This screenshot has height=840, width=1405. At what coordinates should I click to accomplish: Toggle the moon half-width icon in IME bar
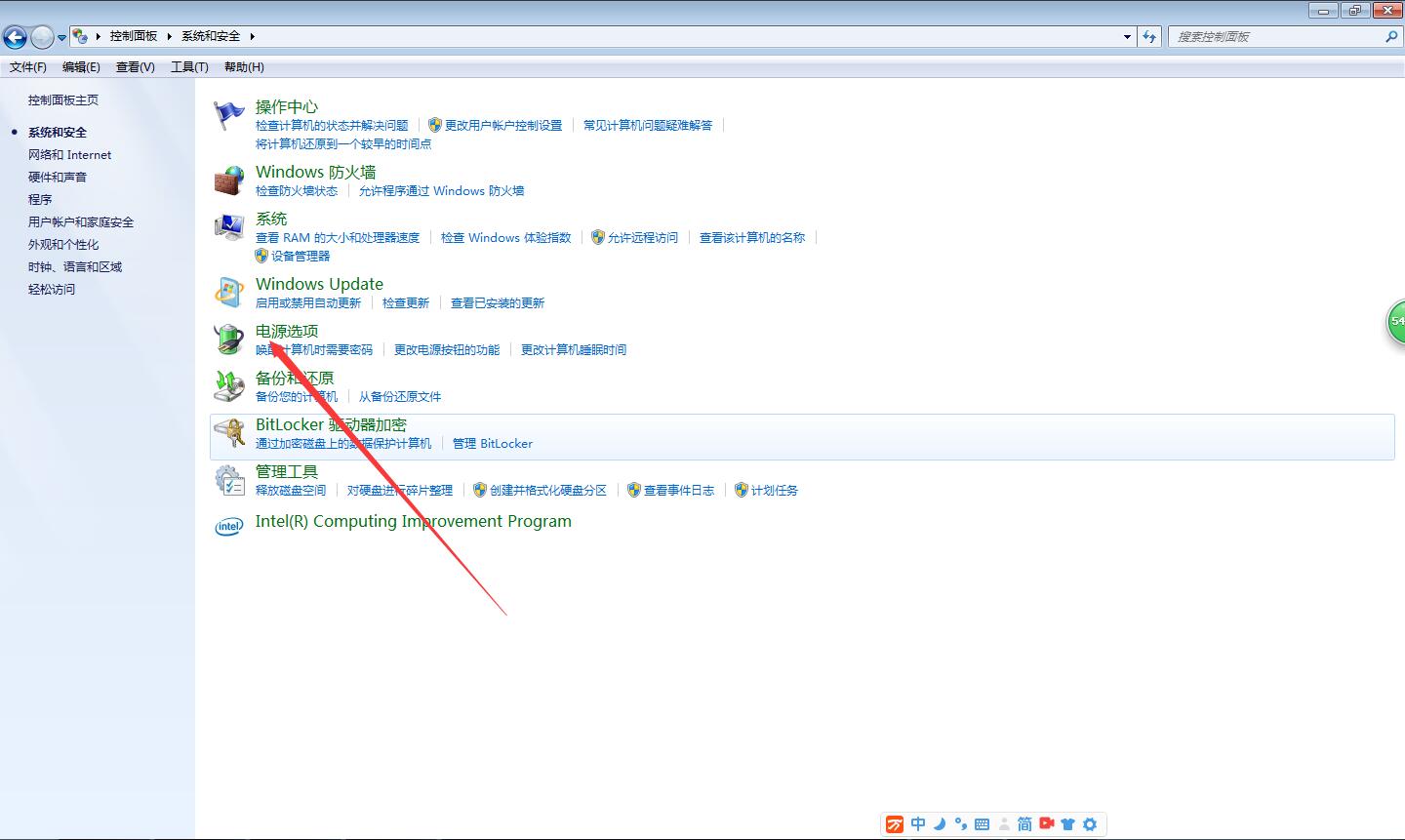click(x=940, y=824)
